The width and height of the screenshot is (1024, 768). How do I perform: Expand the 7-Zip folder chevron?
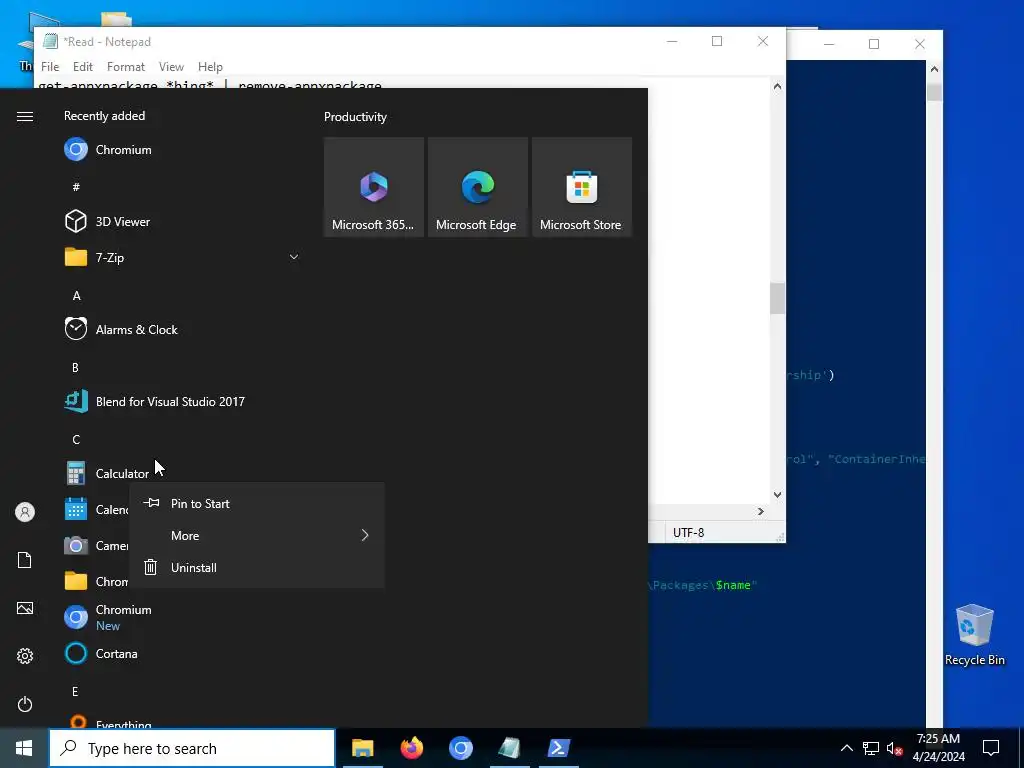(x=294, y=257)
